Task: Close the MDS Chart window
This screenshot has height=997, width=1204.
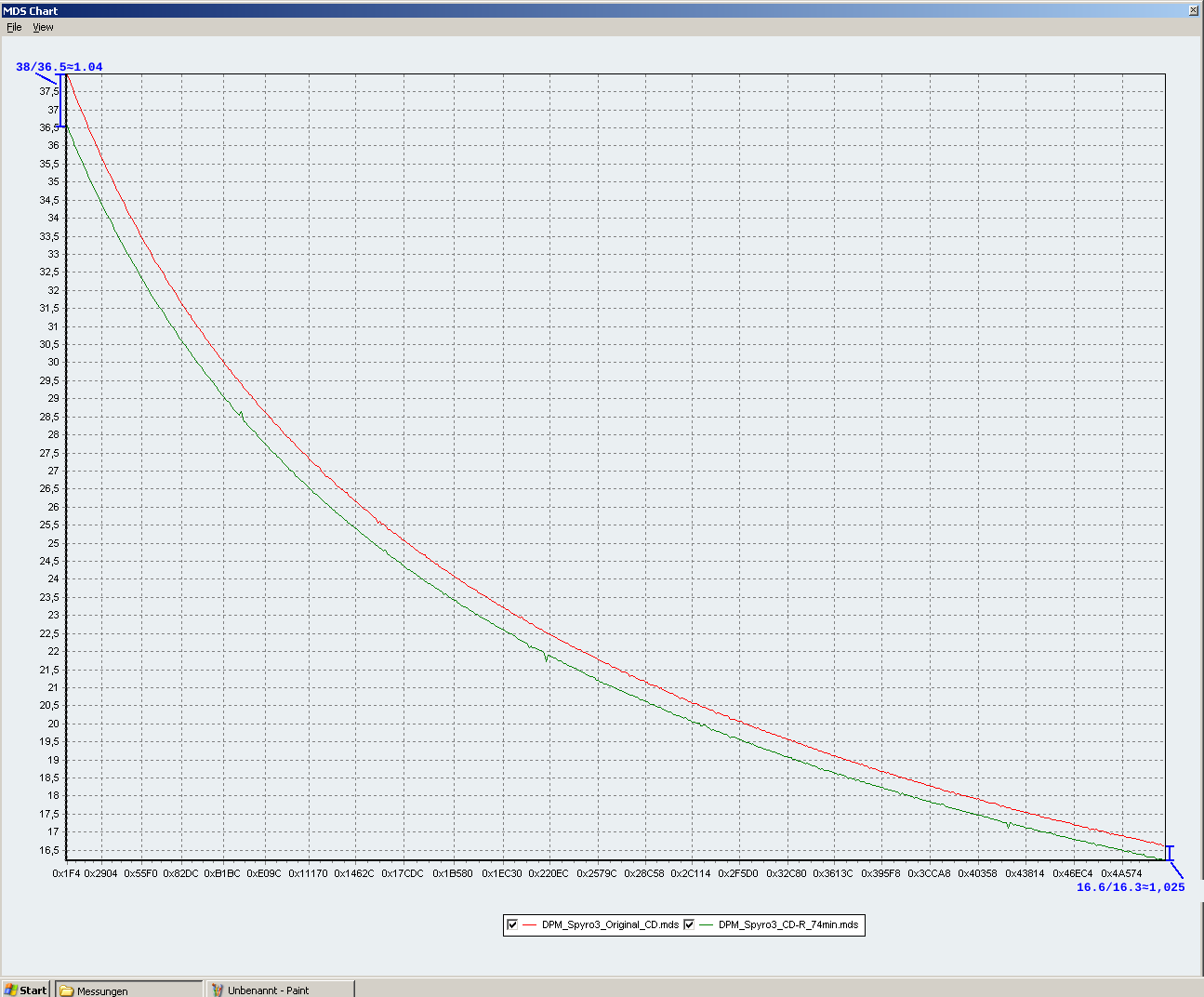Action: (x=1194, y=10)
